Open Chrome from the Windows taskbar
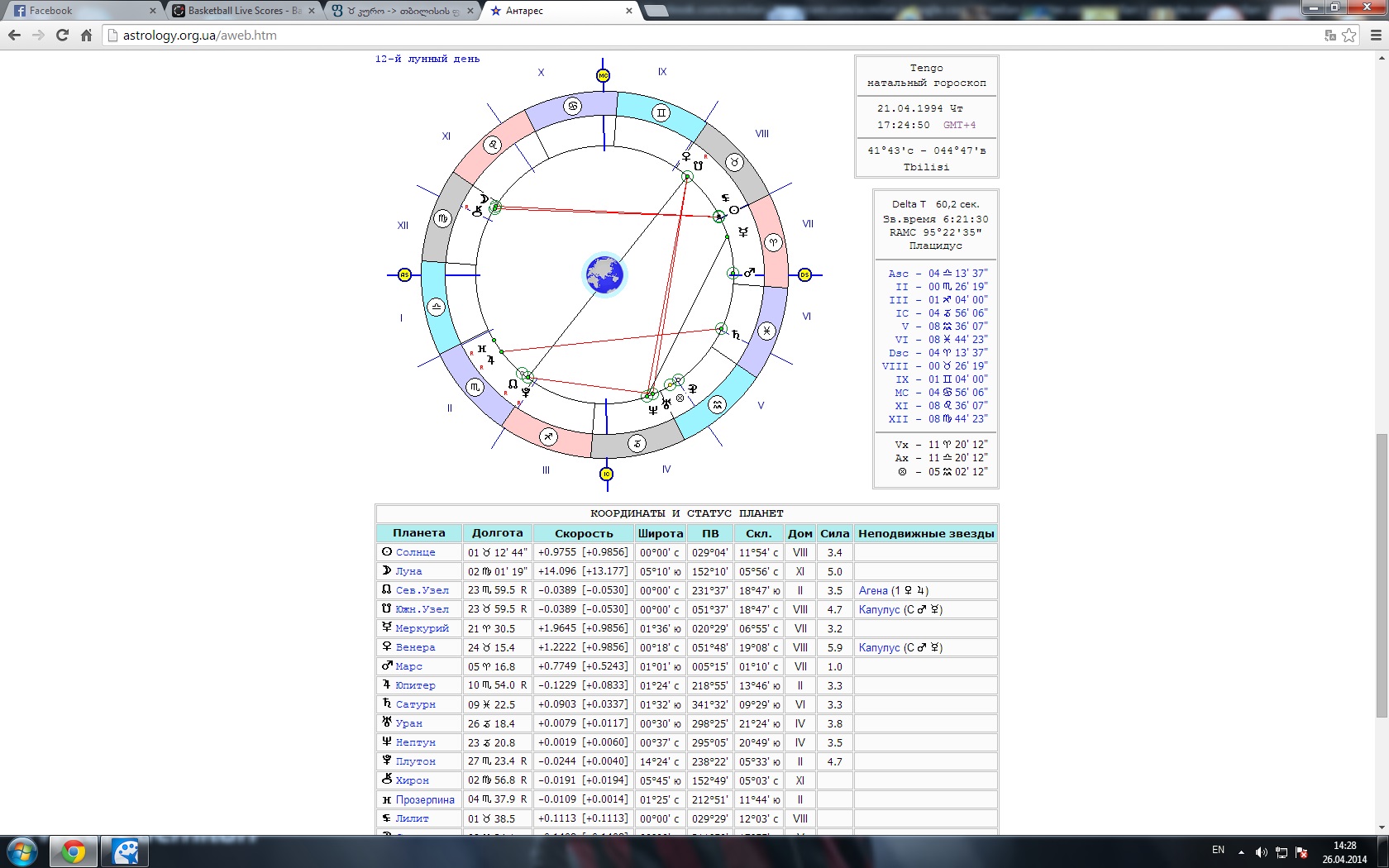The height and width of the screenshot is (868, 1389). (x=74, y=851)
